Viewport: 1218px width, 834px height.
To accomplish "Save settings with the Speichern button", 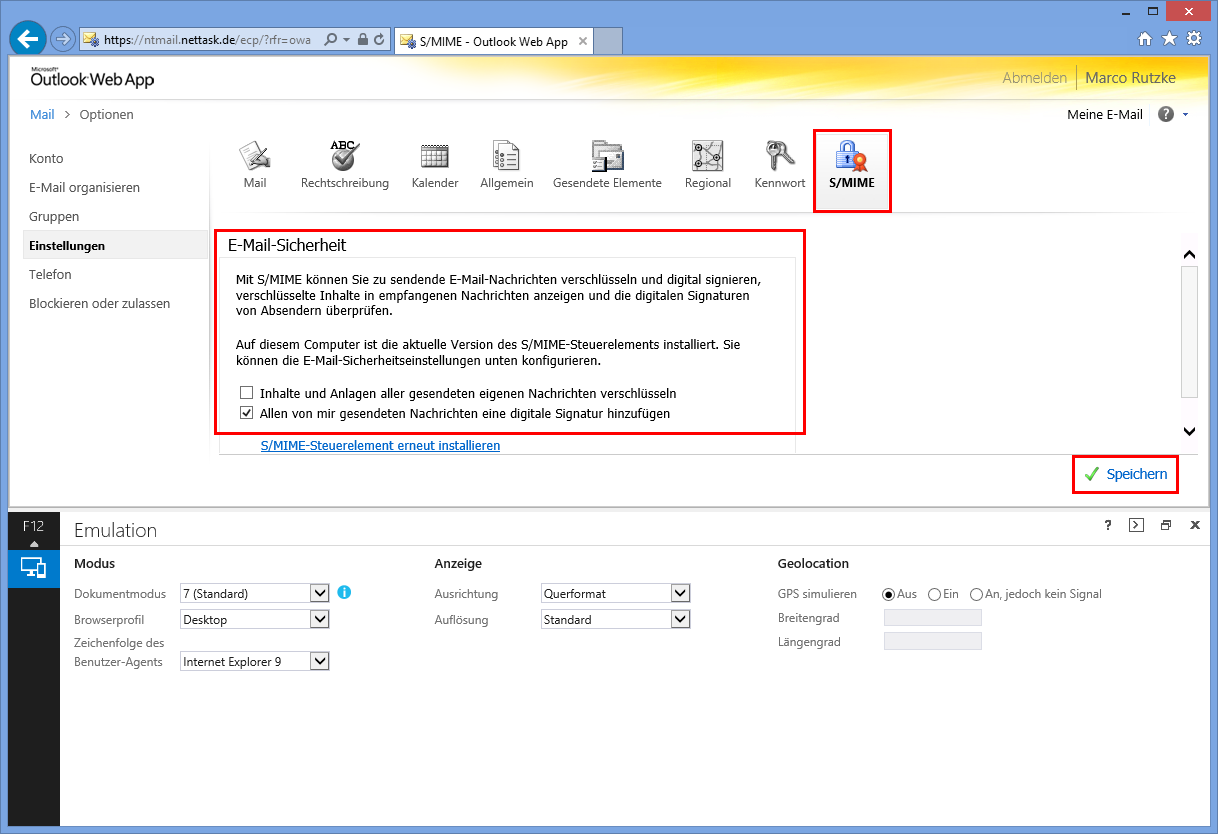I will 1125,474.
